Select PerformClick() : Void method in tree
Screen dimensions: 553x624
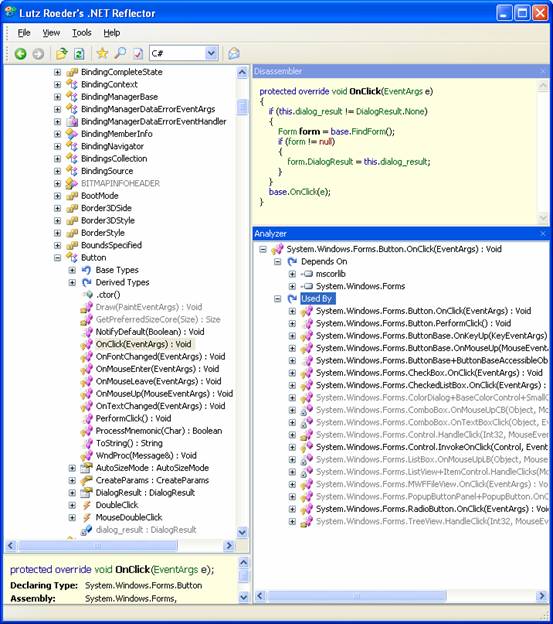coord(133,419)
